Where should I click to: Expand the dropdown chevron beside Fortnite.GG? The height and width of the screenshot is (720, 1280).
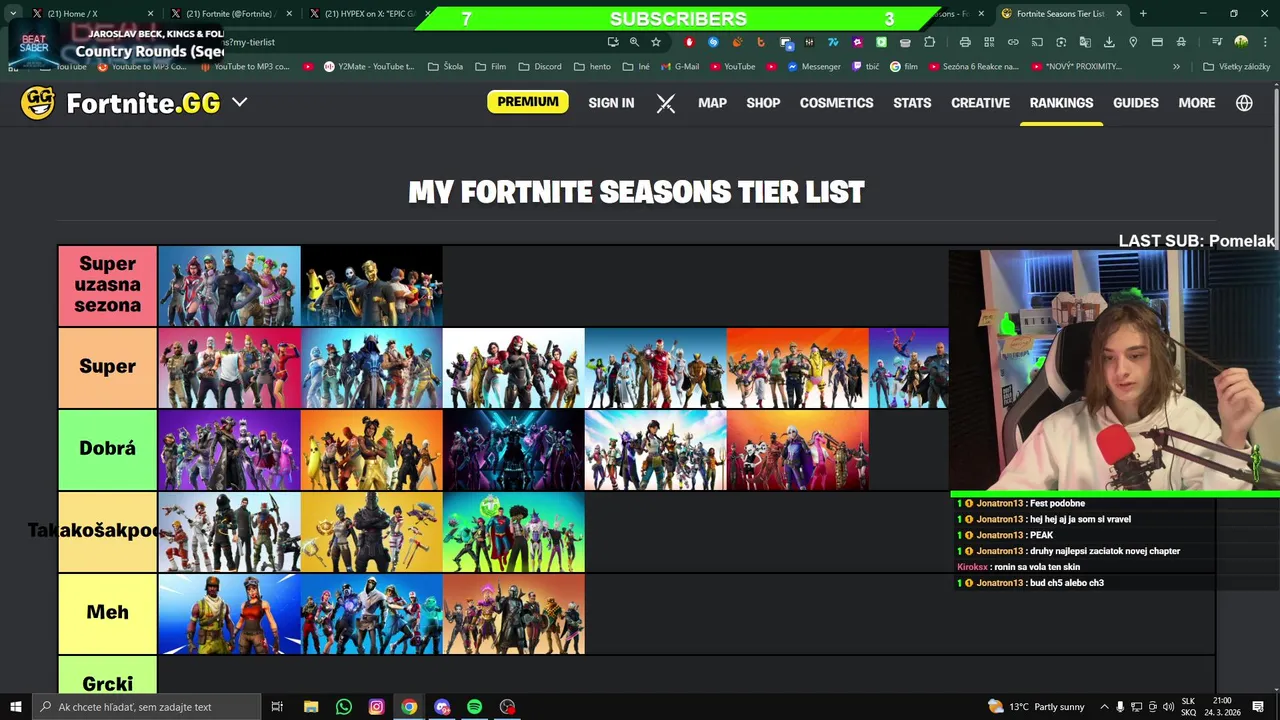coord(240,102)
